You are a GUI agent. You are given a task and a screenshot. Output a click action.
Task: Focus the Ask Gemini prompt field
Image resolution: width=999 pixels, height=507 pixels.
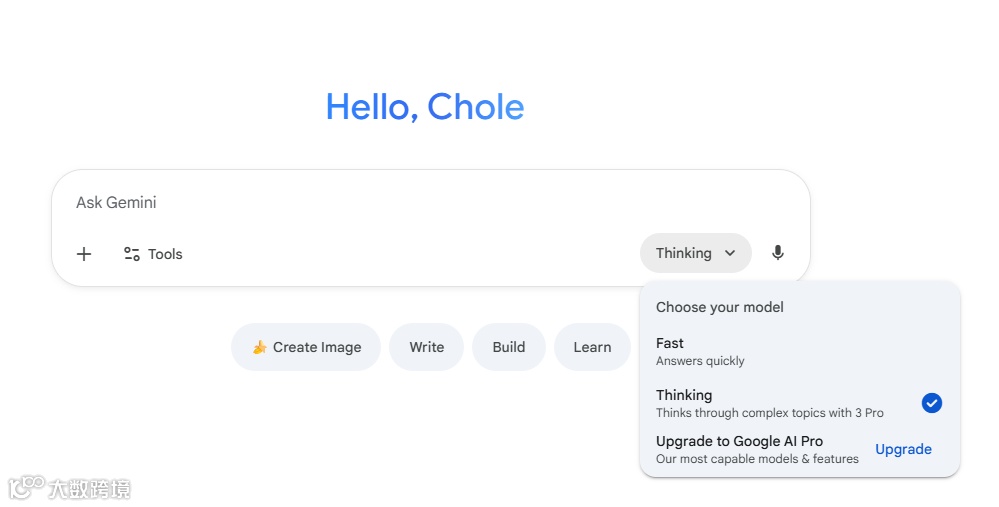tap(400, 202)
